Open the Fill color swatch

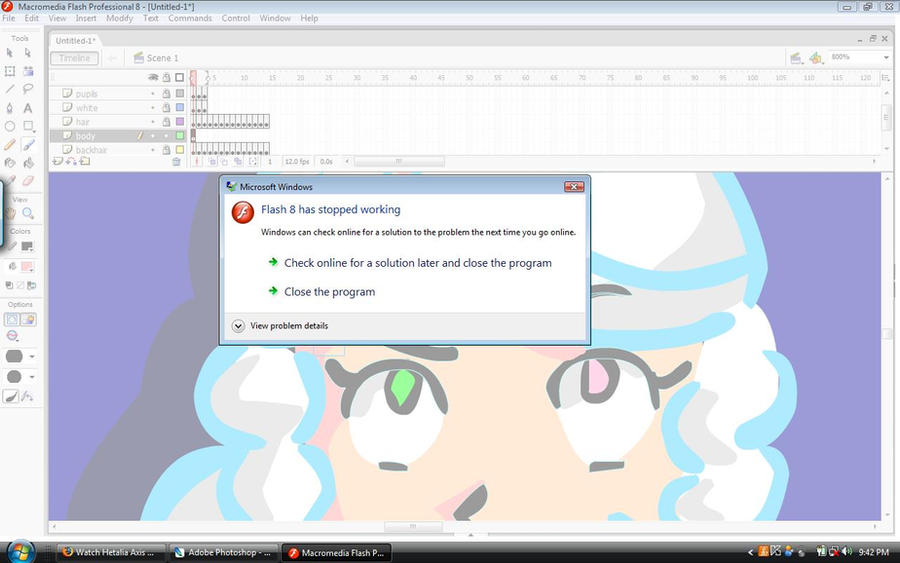[x=27, y=267]
